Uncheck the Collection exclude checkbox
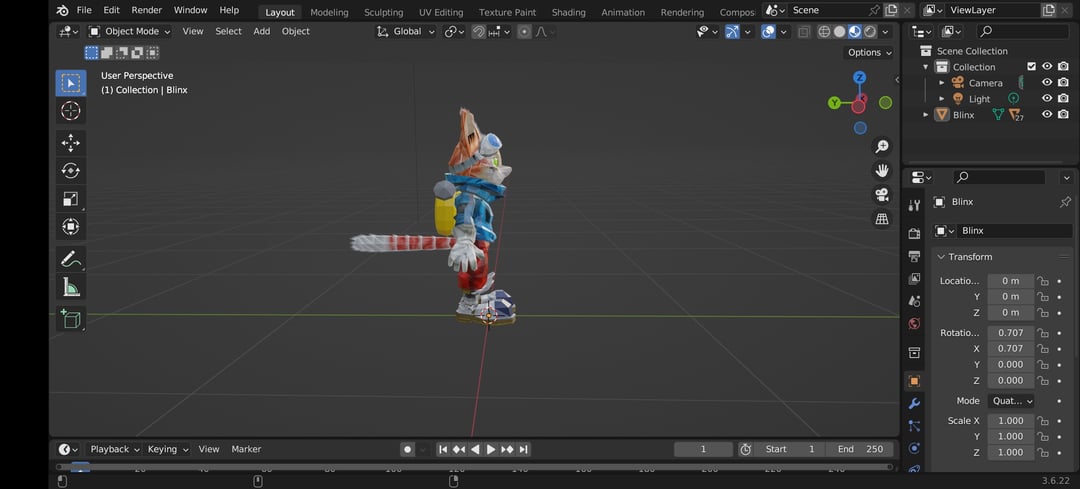Viewport: 1080px width, 489px height. (1032, 67)
